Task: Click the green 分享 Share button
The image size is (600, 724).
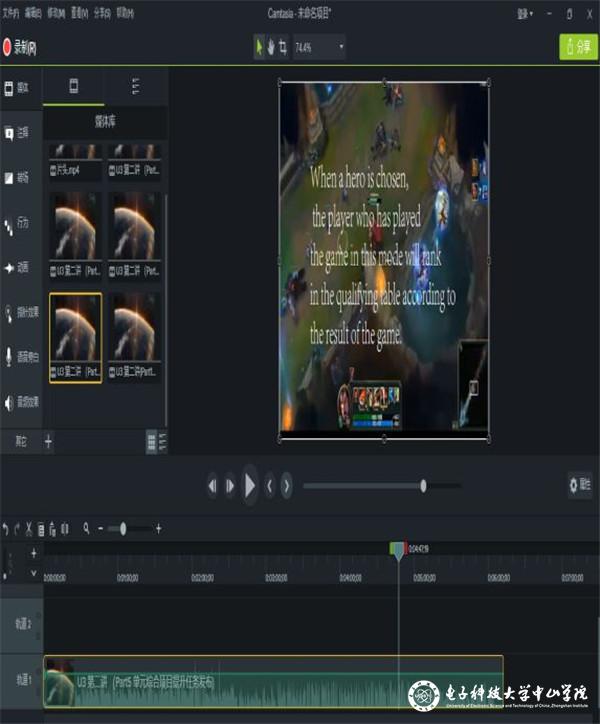Action: coord(578,47)
